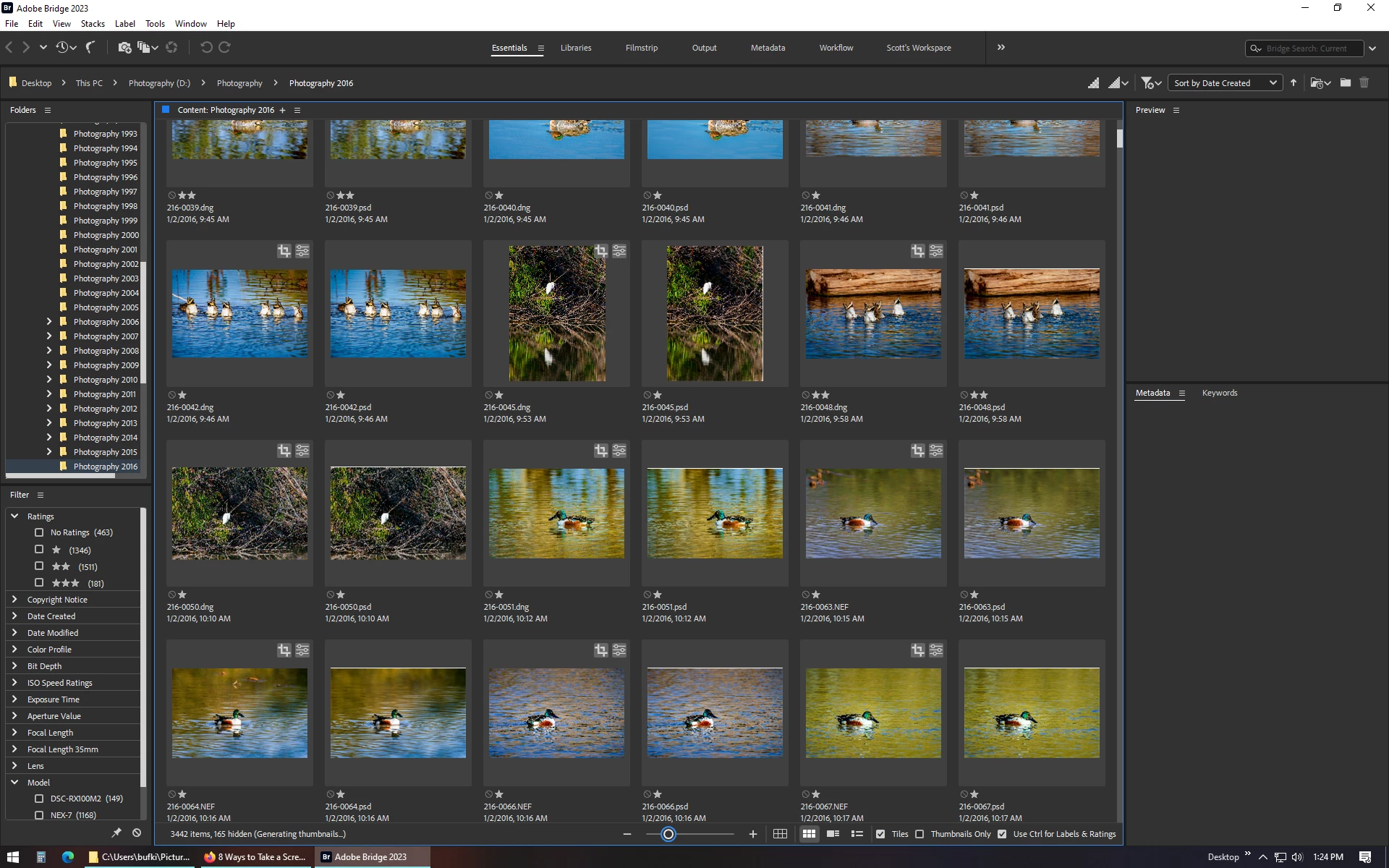This screenshot has height=868, width=1389.
Task: Uncheck the Tiles checkbox
Action: coord(880,834)
